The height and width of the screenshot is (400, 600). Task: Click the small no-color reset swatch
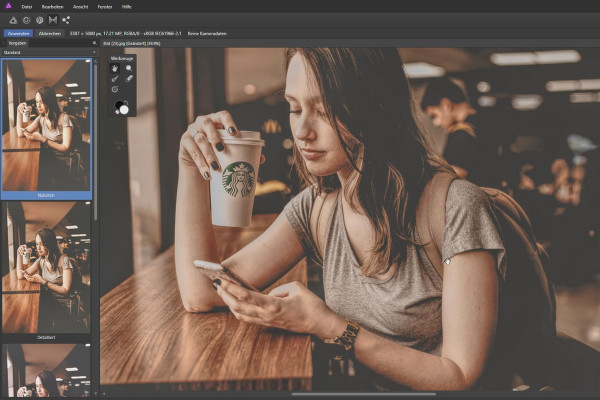pos(117,112)
